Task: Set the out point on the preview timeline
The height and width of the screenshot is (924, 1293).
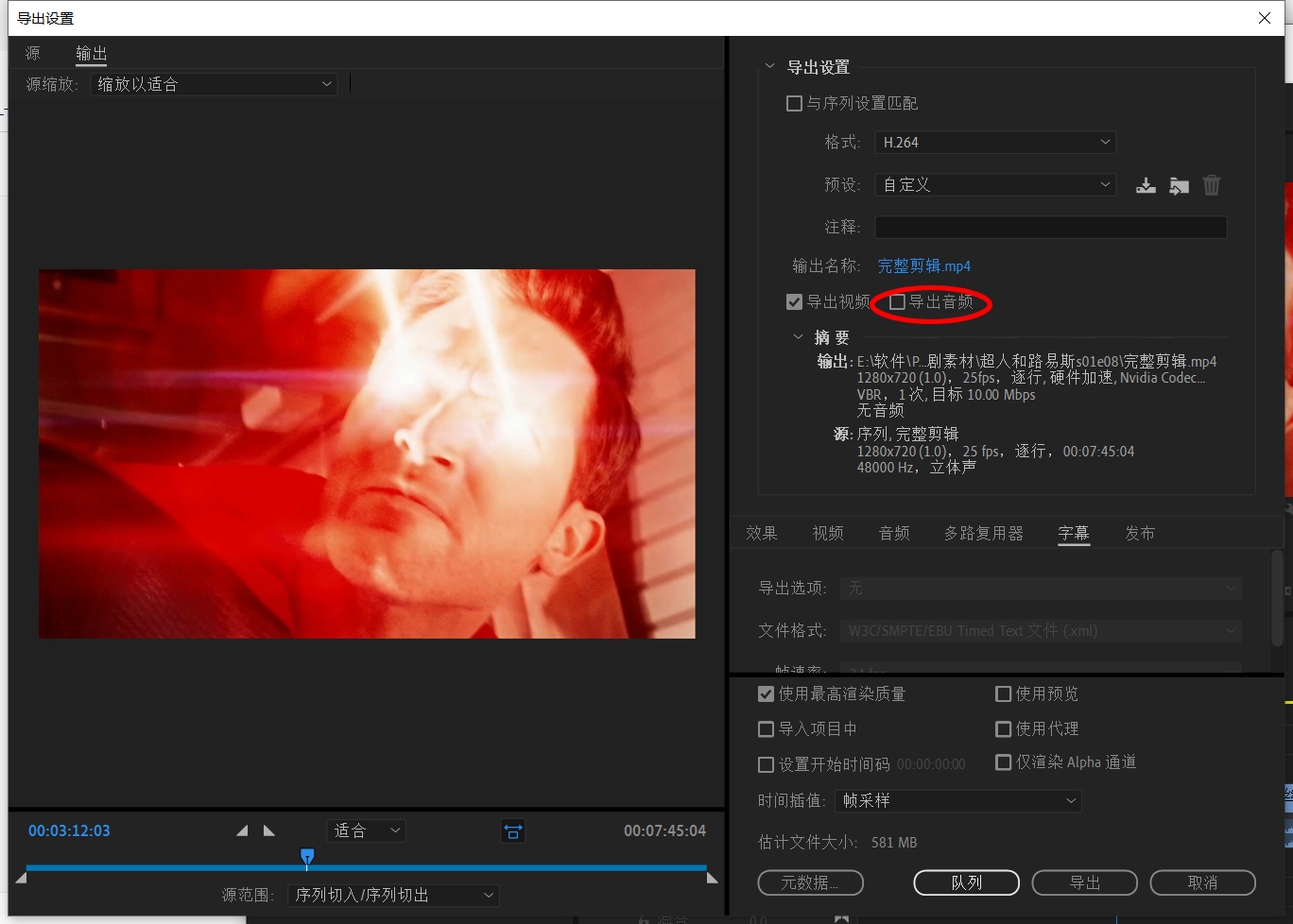Action: pos(268,830)
